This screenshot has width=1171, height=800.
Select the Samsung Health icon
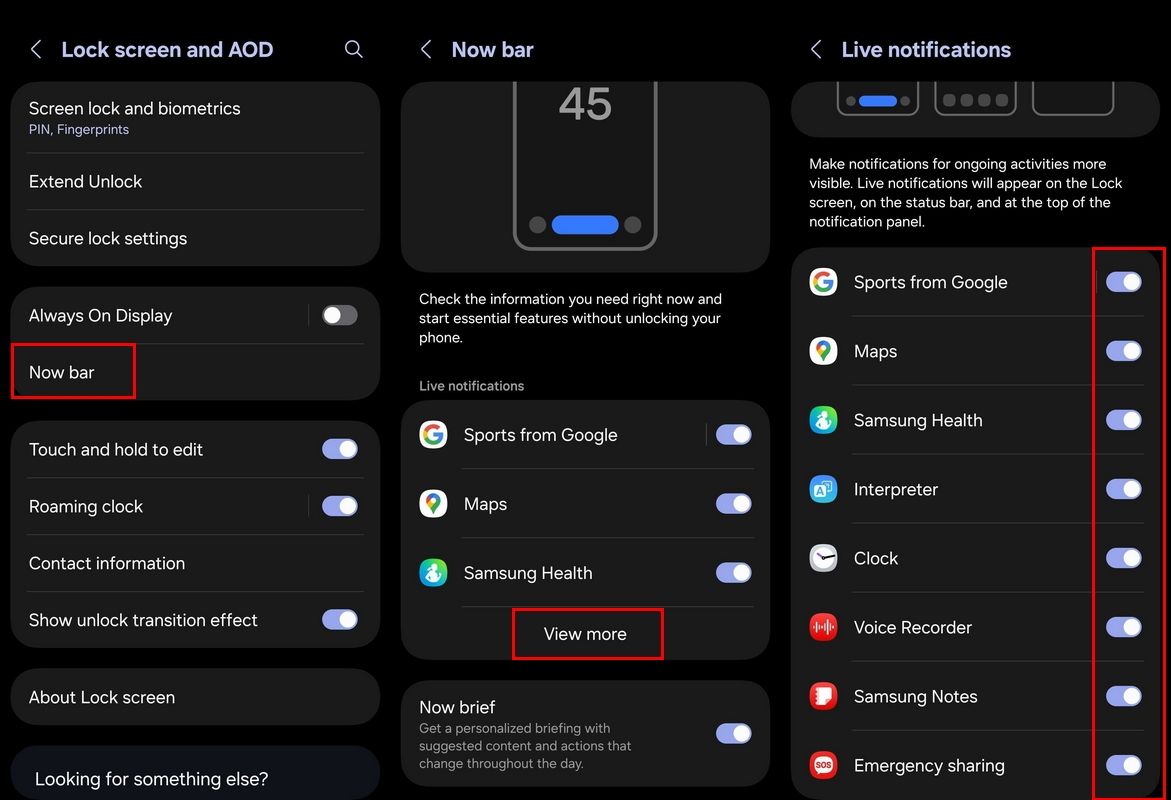pyautogui.click(x=822, y=420)
